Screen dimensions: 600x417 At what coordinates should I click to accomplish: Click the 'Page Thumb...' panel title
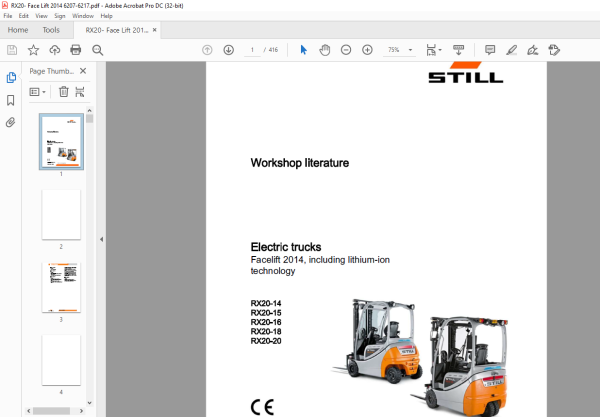pyautogui.click(x=52, y=71)
